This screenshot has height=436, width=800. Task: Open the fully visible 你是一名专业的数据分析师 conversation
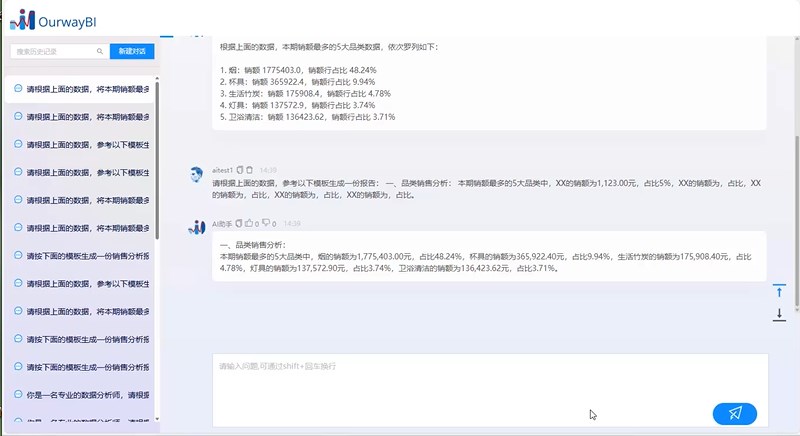click(80, 395)
